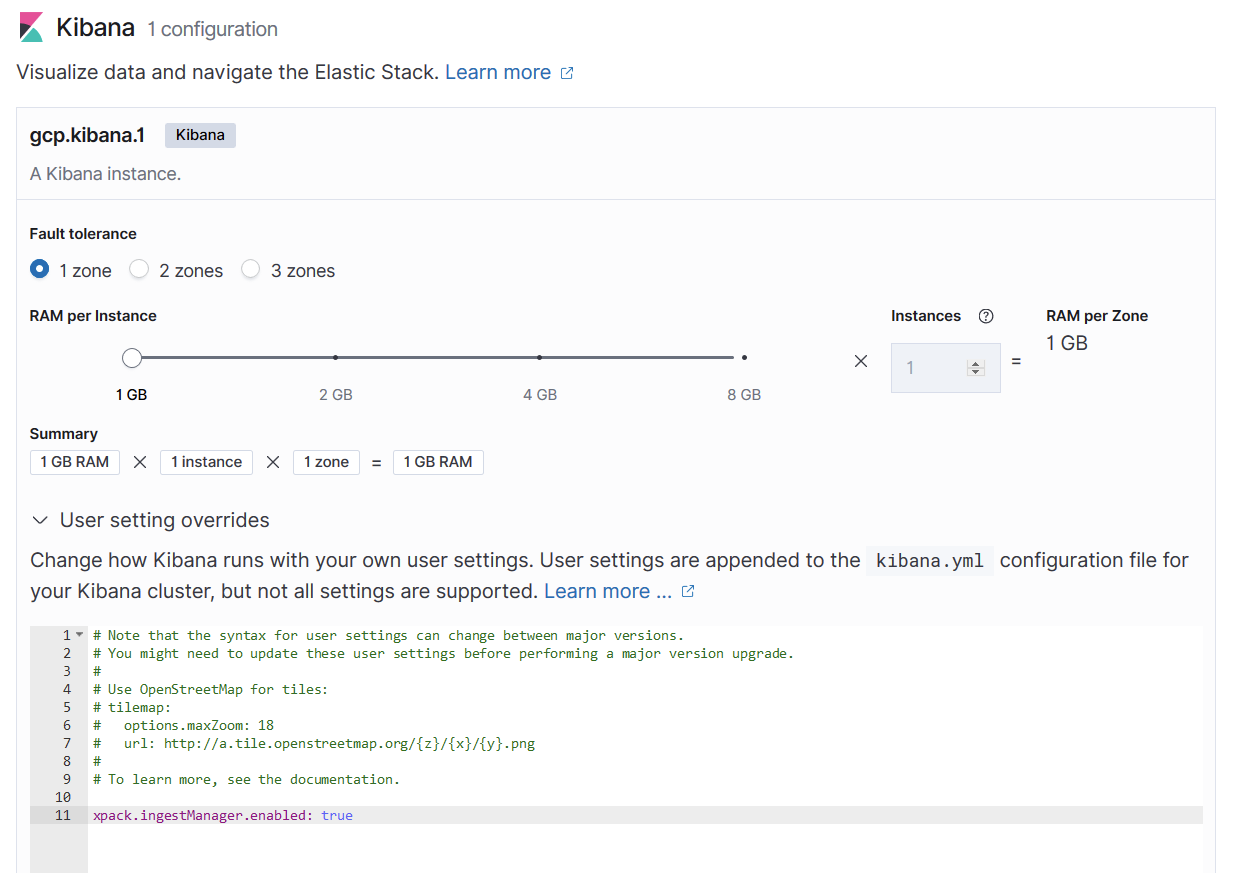Click the '1 GB RAM' summary result badge
The width and height of the screenshot is (1233, 873).
[x=438, y=462]
